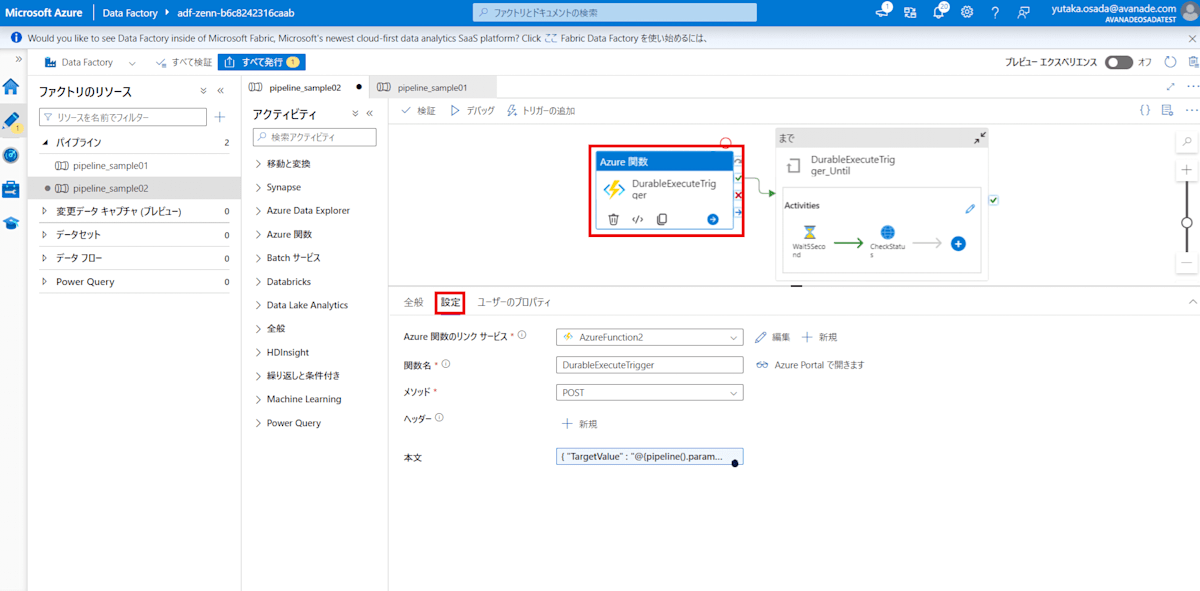The height and width of the screenshot is (591, 1200).
Task: Expand Databricks activity group
Action: (x=258, y=281)
